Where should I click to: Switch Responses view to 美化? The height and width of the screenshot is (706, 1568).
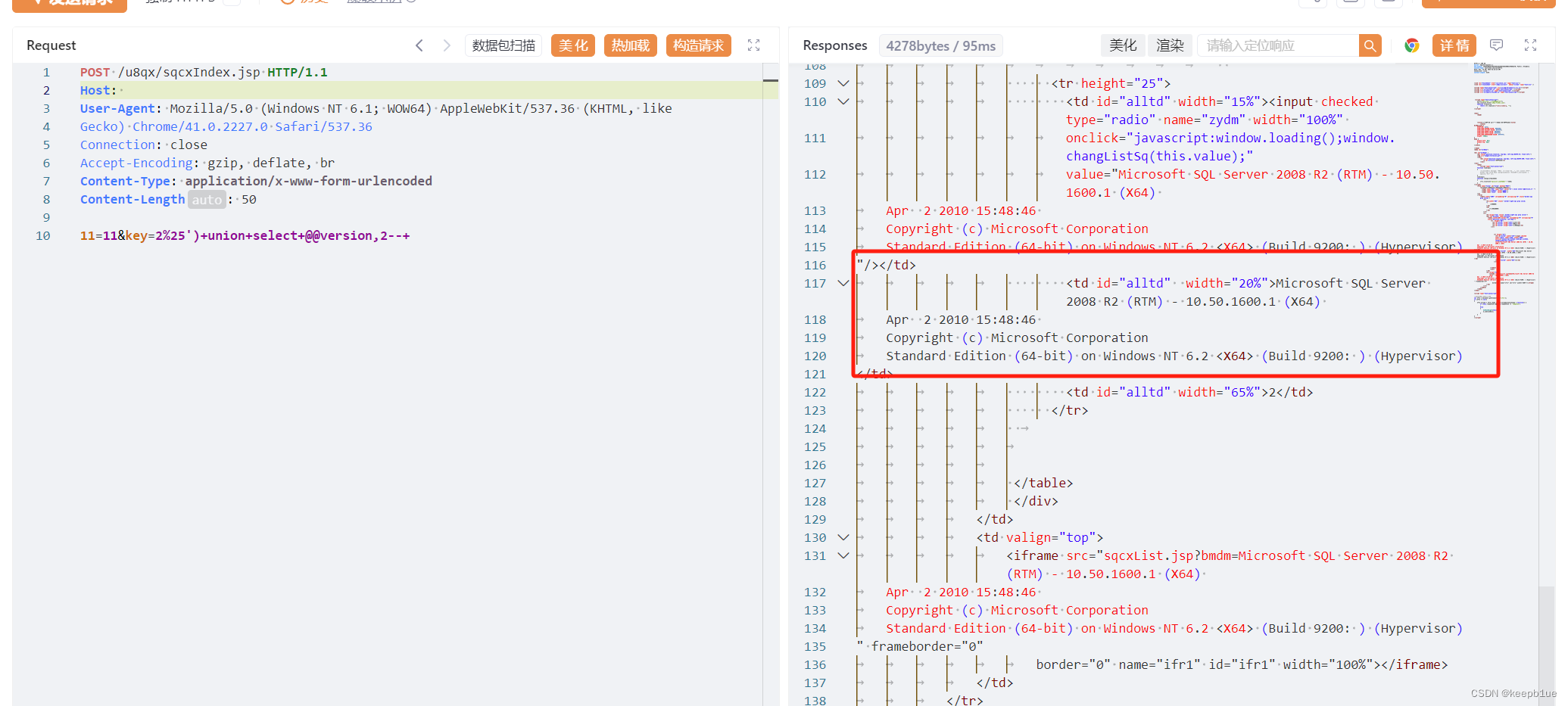(1123, 45)
